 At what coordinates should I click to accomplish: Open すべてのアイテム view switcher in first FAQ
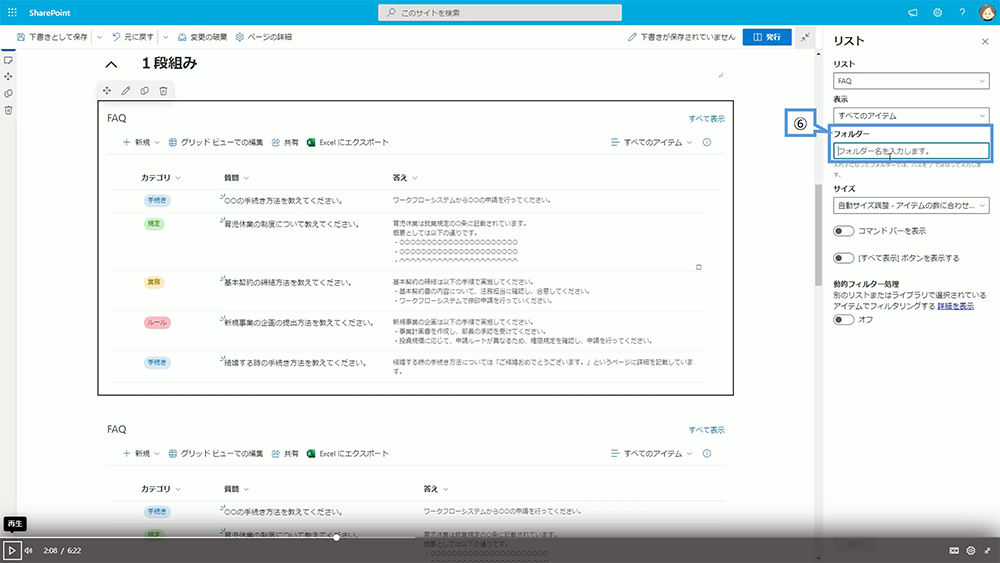[651, 142]
